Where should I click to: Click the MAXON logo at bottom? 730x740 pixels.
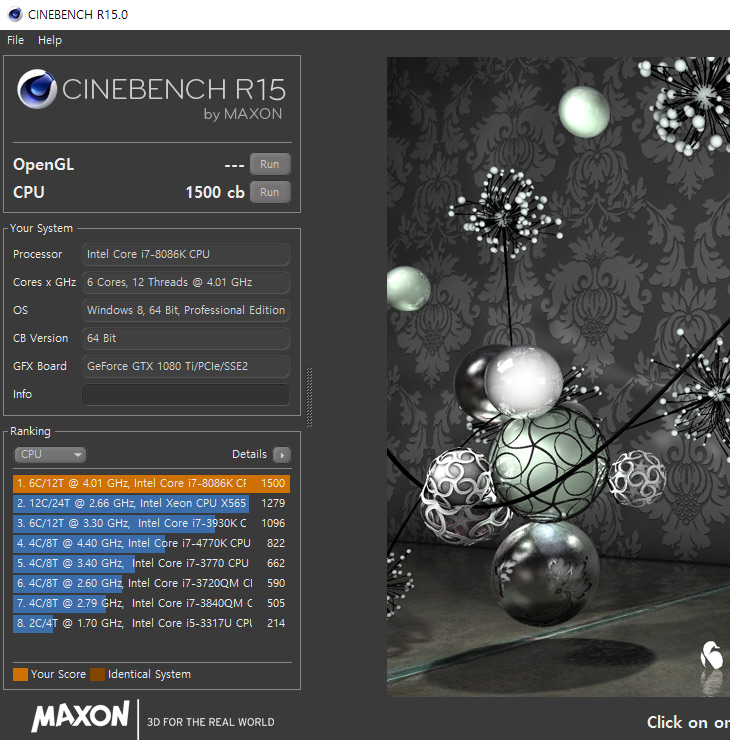point(80,716)
